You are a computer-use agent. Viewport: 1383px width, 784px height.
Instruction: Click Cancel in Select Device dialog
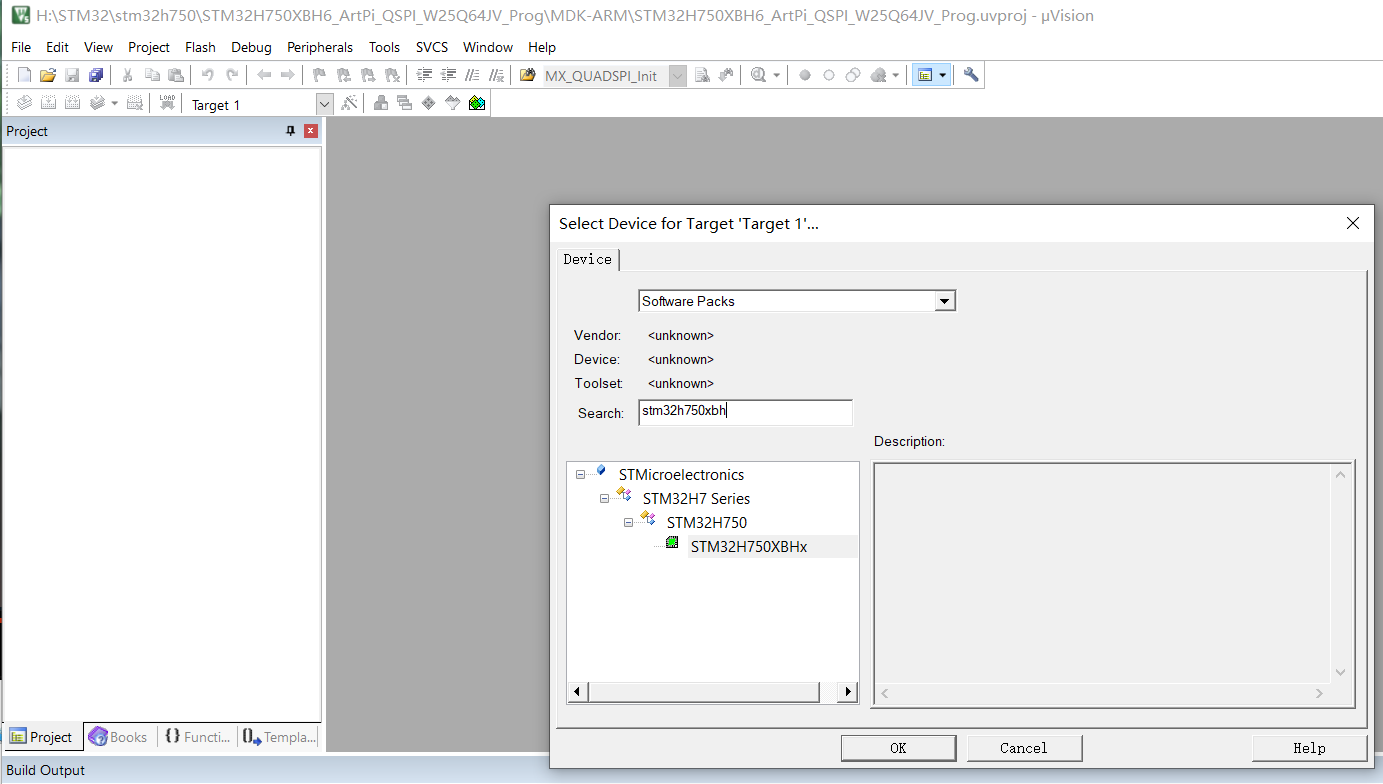[1024, 748]
